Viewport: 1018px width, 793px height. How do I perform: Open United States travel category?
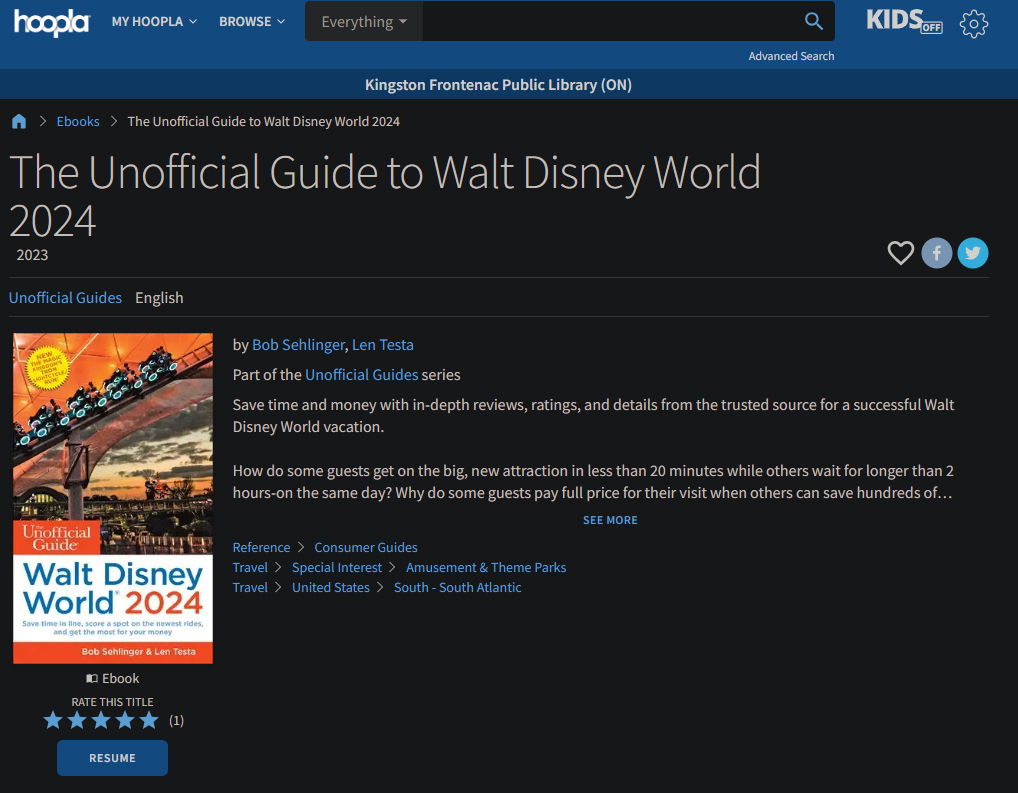click(330, 588)
